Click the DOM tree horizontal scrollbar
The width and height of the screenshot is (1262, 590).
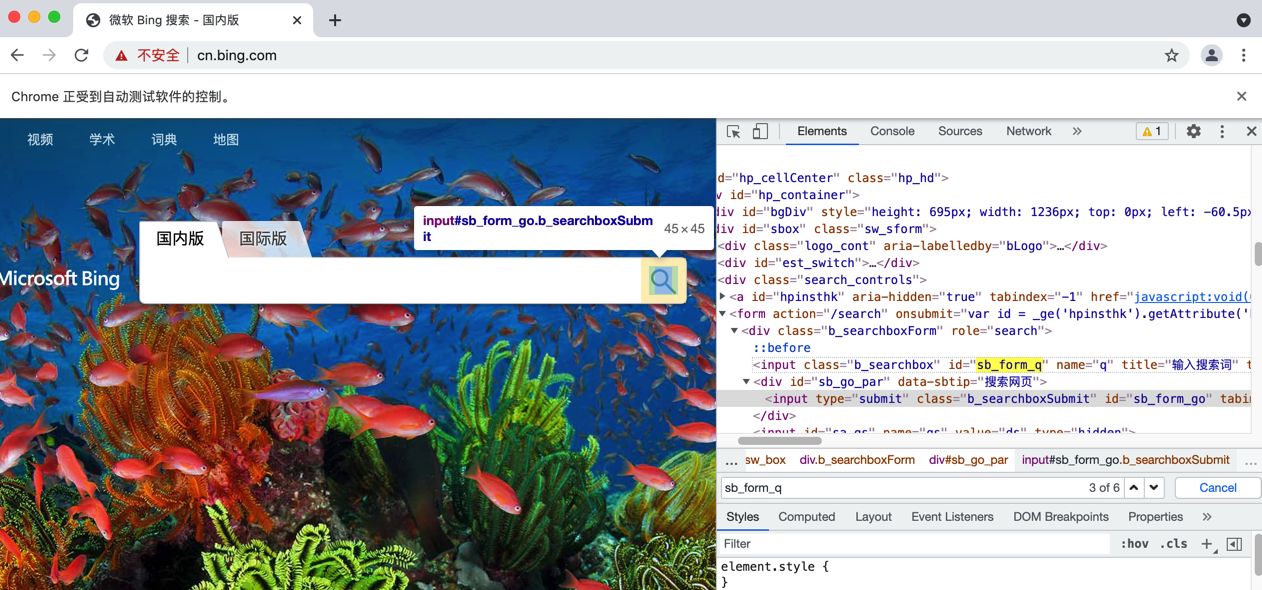[780, 440]
